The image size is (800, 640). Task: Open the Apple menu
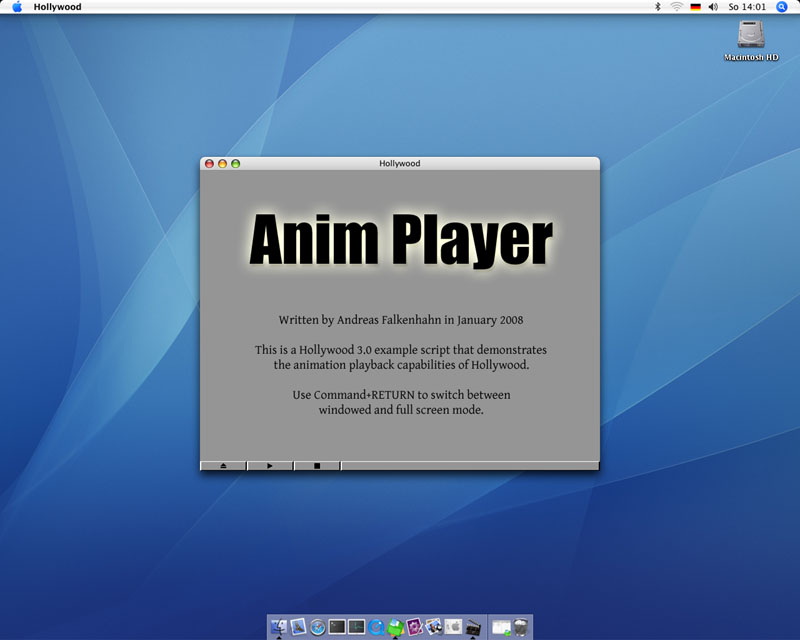[17, 7]
